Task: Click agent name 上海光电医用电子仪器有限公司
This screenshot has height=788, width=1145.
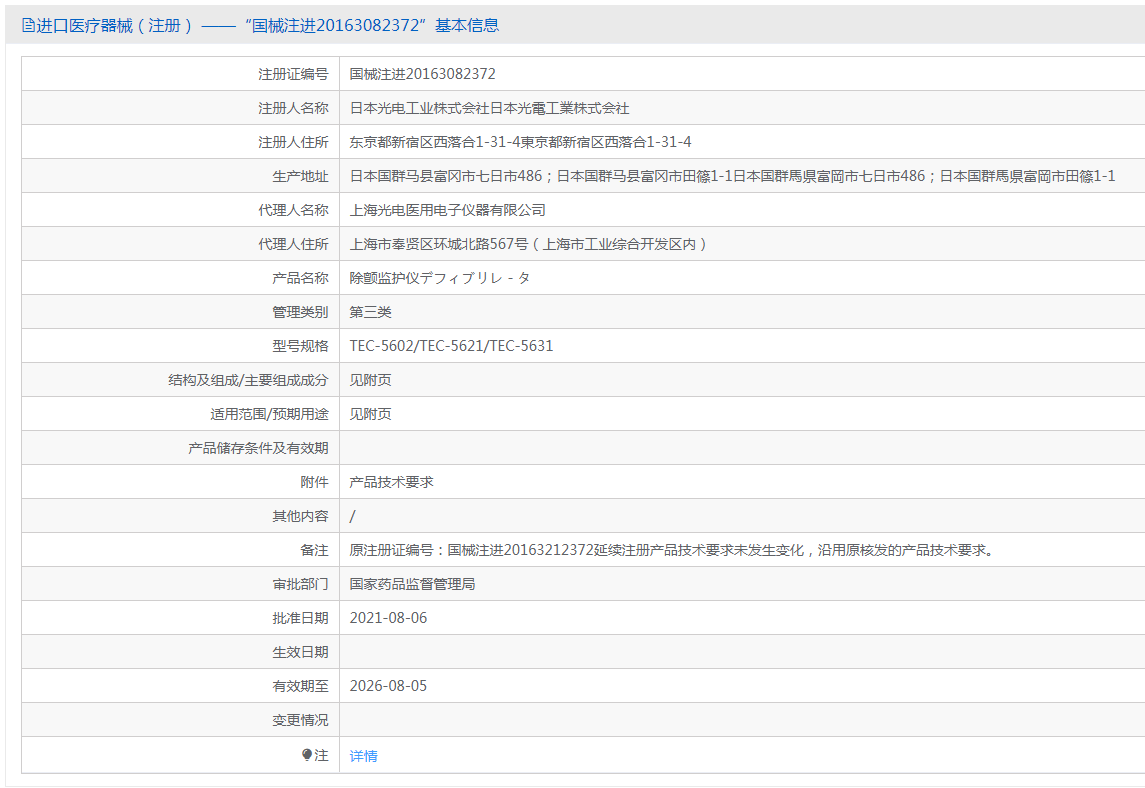Action: 448,210
